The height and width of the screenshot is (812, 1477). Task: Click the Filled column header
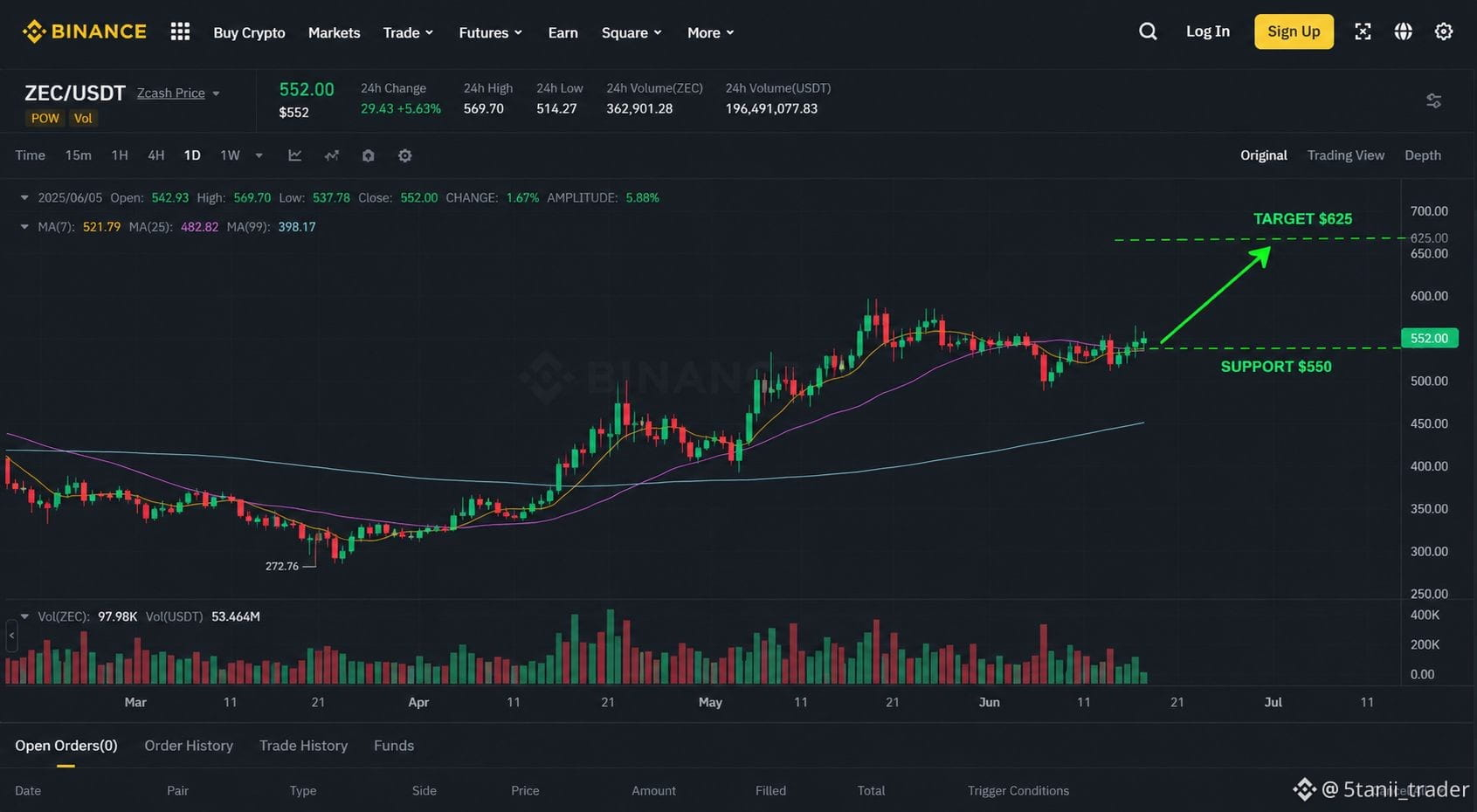tap(770, 791)
